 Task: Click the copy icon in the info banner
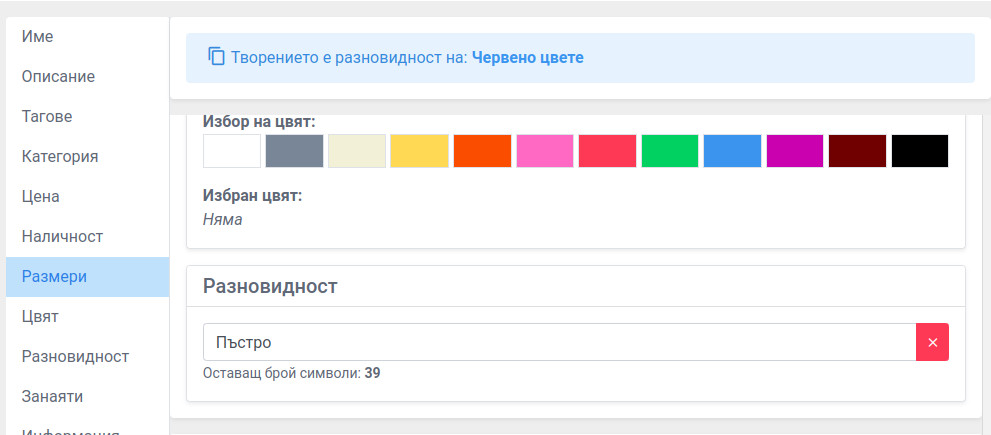point(216,57)
